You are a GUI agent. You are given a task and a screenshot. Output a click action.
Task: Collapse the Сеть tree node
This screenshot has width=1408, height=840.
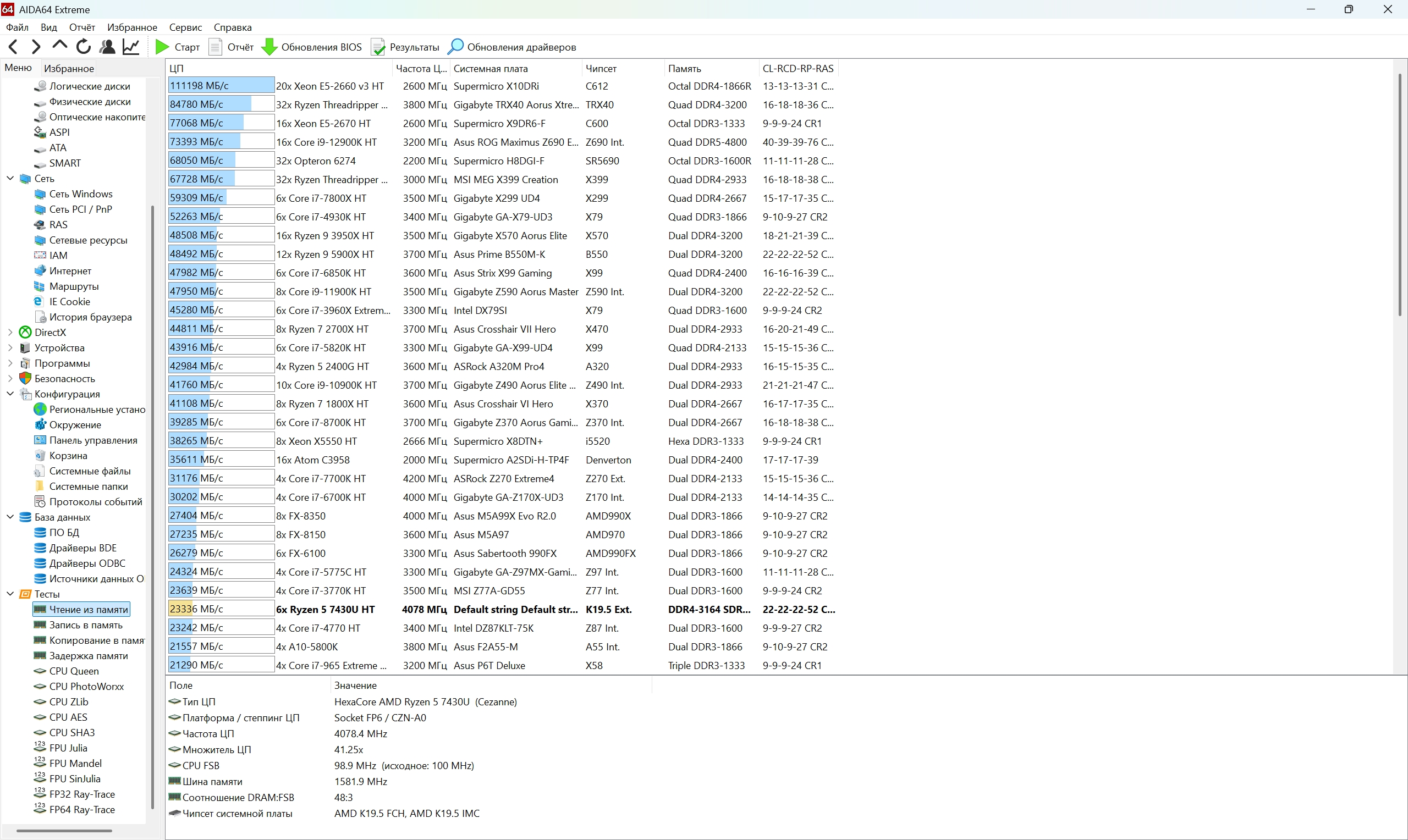pyautogui.click(x=10, y=178)
